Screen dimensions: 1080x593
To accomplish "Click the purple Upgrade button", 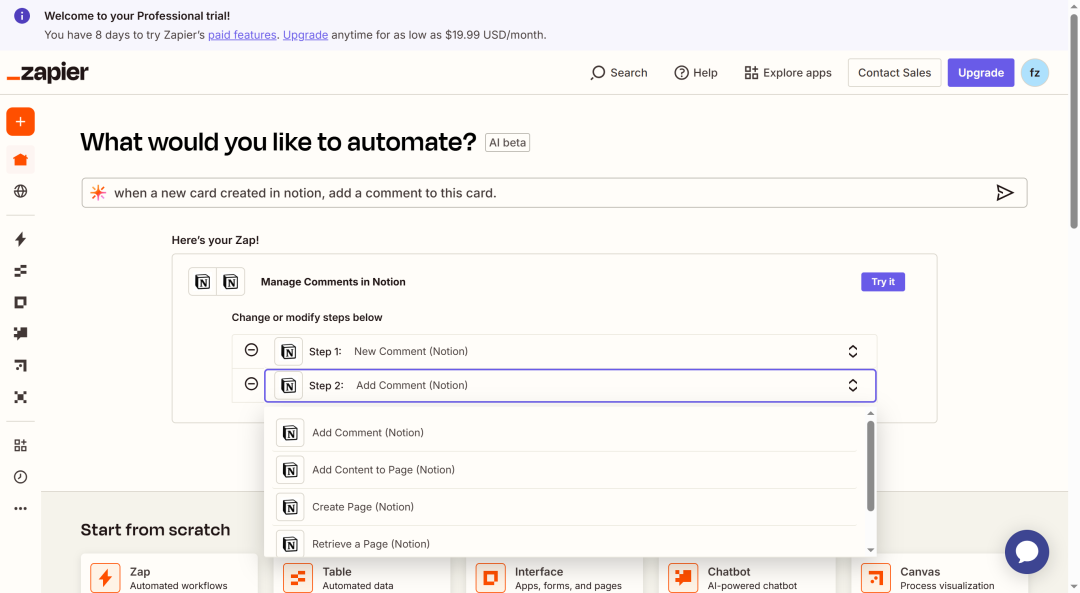I will [981, 73].
